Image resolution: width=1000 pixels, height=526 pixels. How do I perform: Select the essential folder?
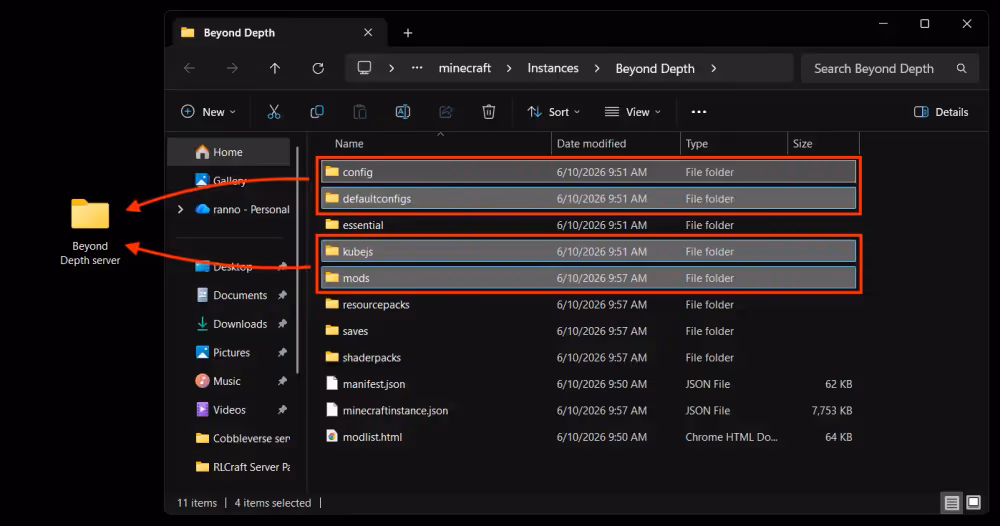tap(588, 225)
